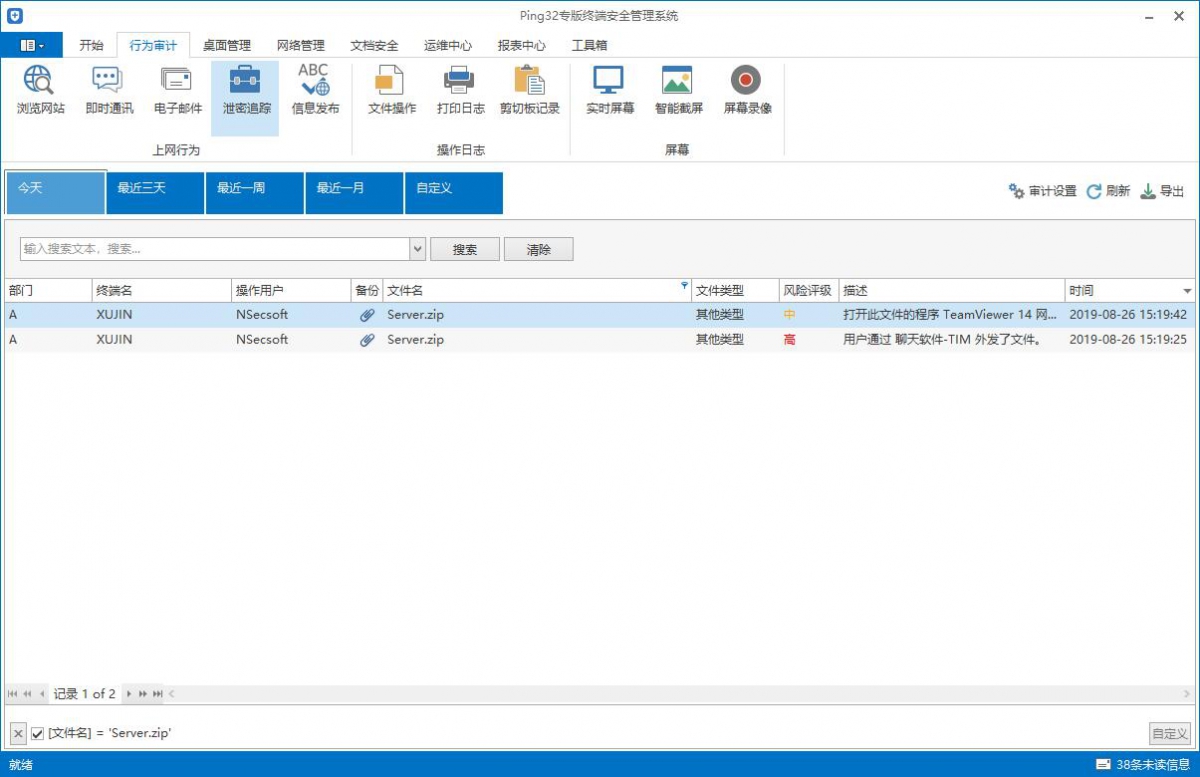
Task: Click 风险评级 column header
Action: pos(809,290)
